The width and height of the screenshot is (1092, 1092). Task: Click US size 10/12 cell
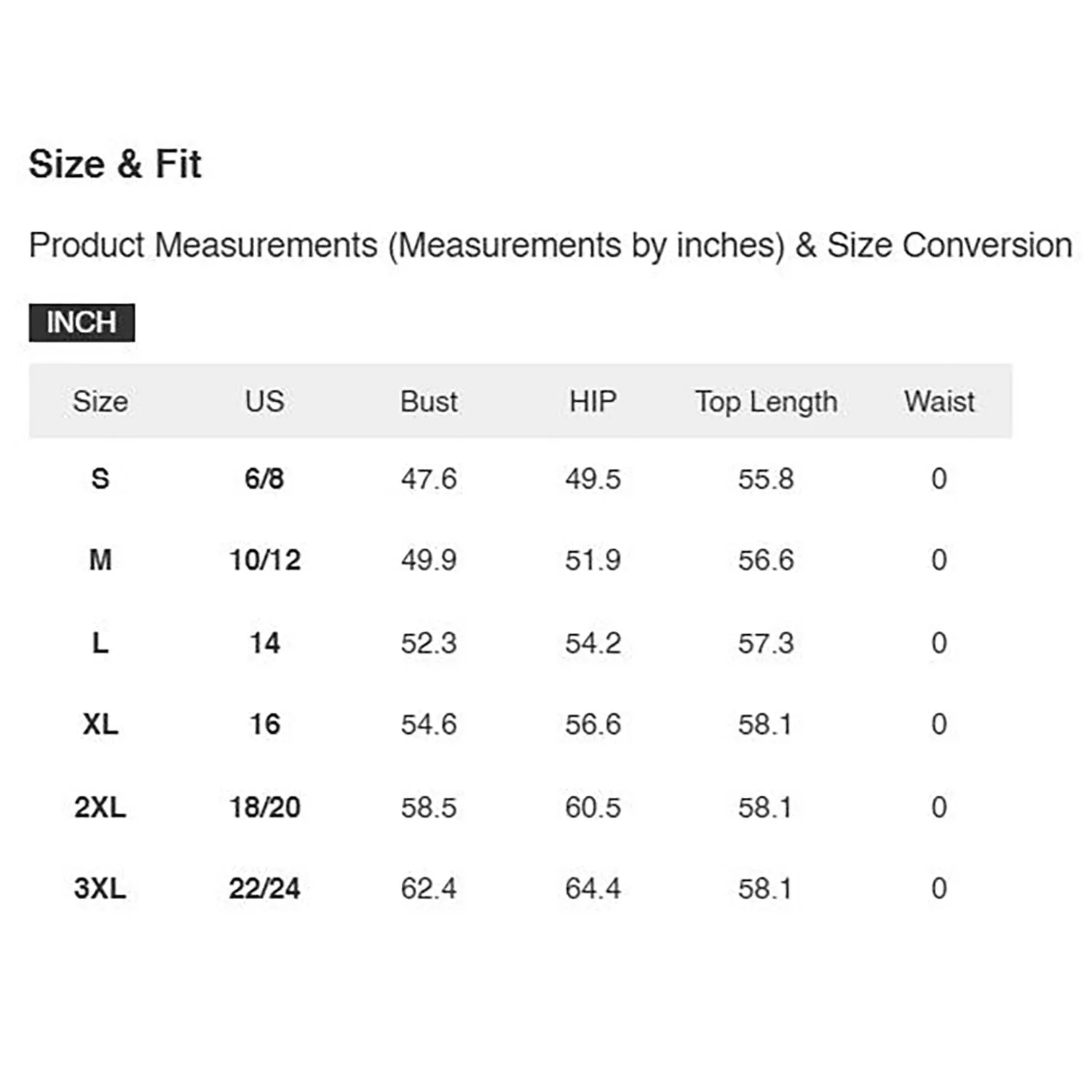point(265,561)
